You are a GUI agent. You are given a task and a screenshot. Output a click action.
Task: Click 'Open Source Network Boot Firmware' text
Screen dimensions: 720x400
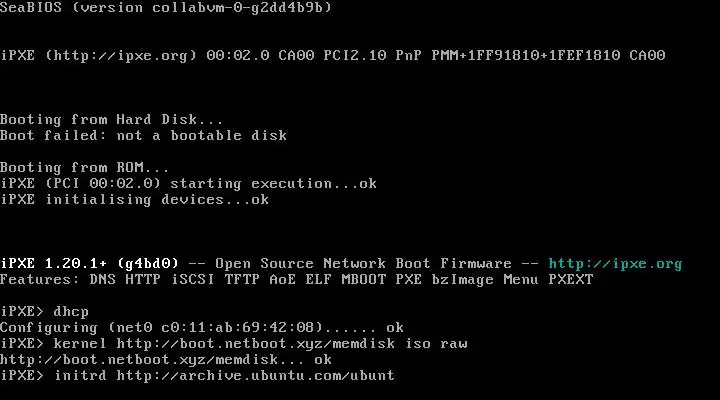[x=363, y=264]
